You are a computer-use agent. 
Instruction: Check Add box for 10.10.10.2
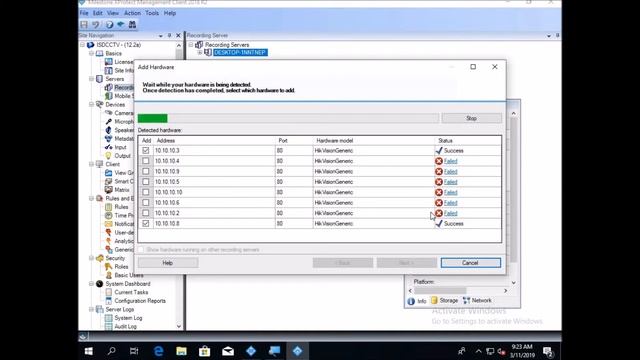pos(146,213)
